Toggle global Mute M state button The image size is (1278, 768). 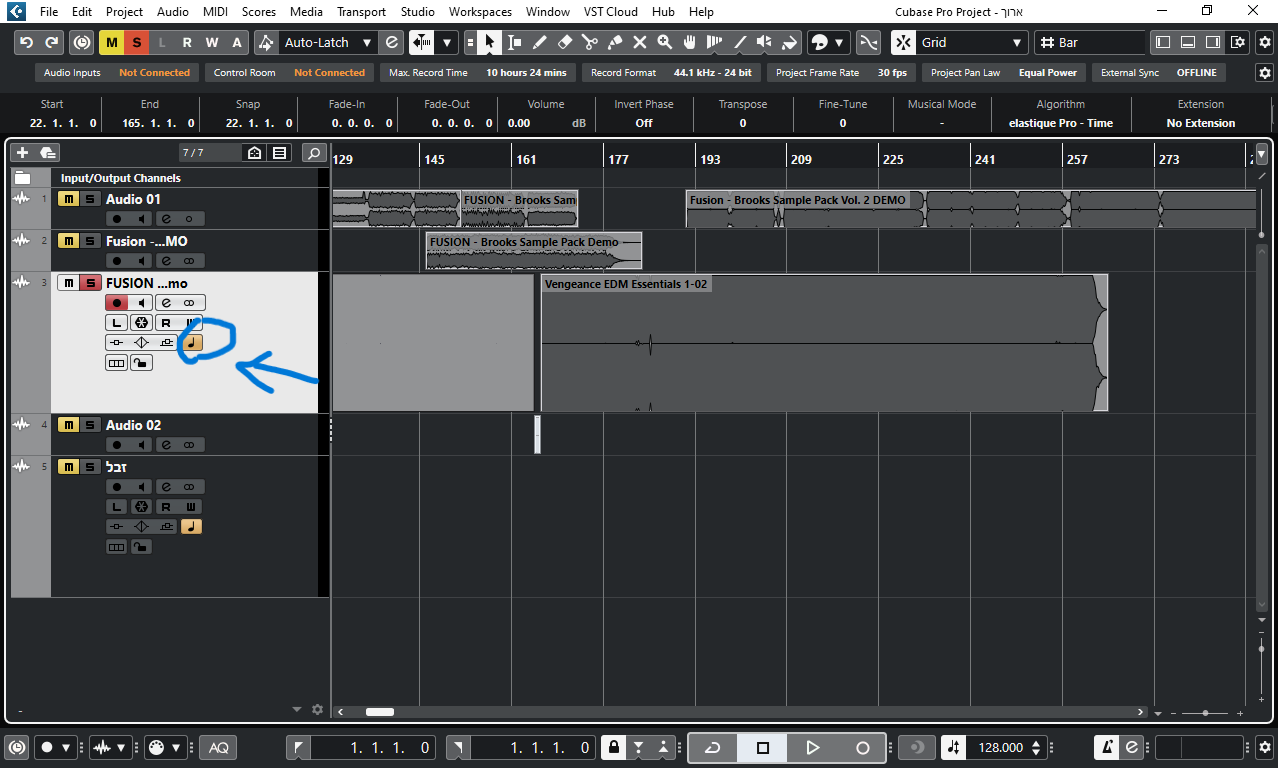111,43
